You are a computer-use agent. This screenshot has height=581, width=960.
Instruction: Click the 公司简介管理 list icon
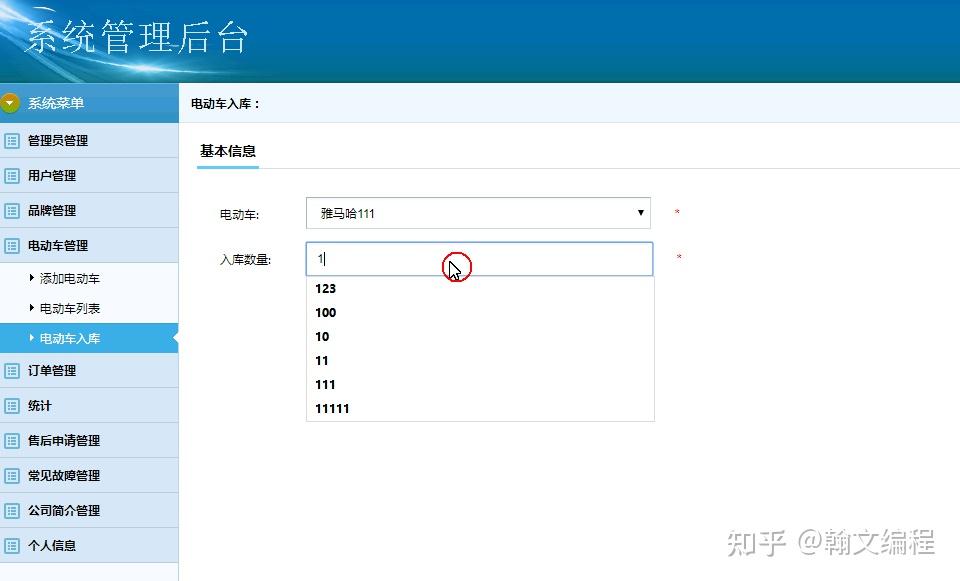click(12, 511)
